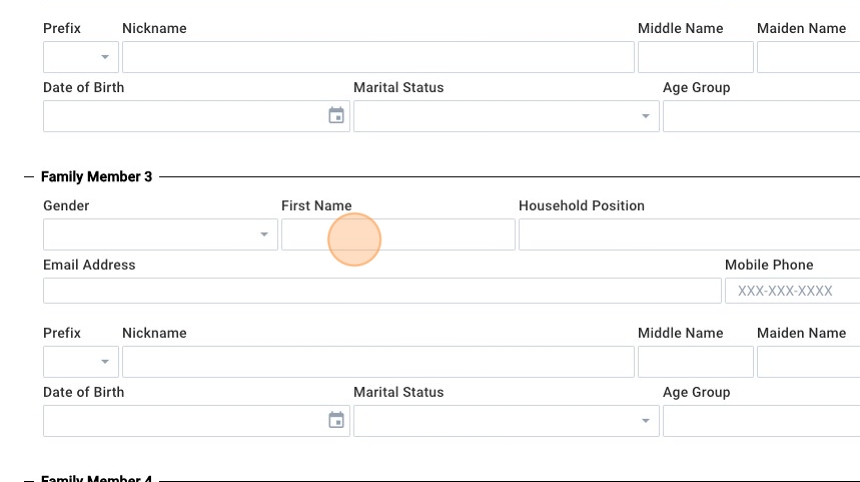Select Family Member 3 Mobile Phone field
Viewport: 860px width, 482px height.
pyautogui.click(x=791, y=291)
